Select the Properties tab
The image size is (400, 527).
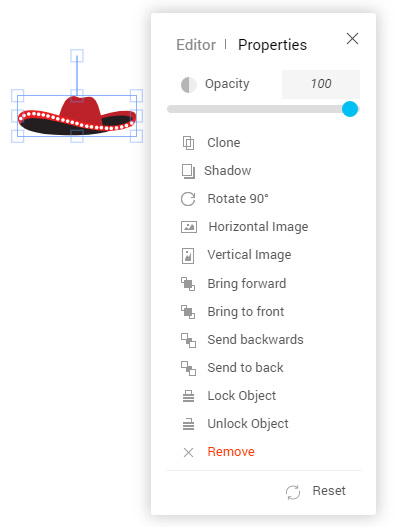point(272,45)
